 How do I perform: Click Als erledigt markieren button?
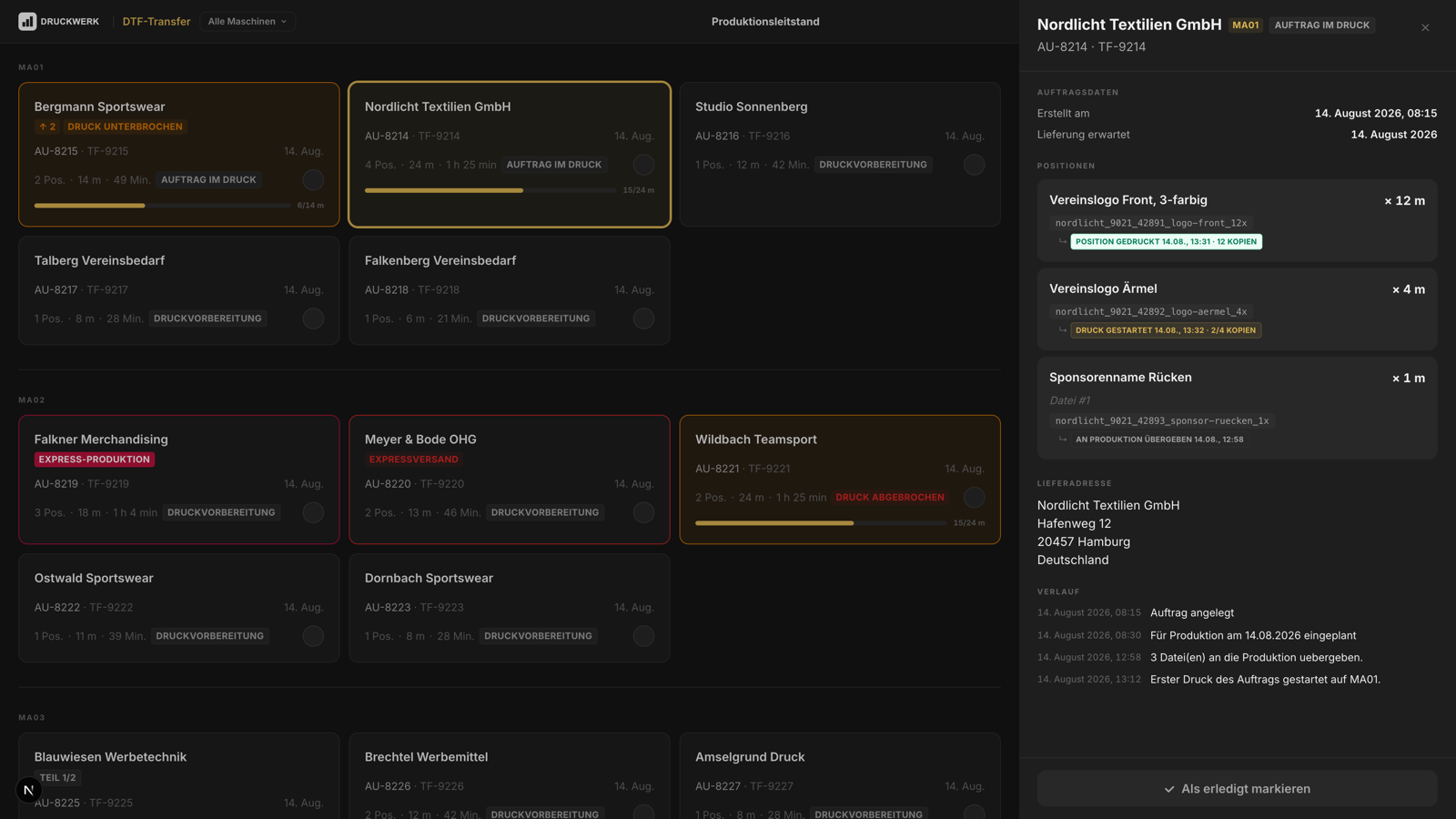[1237, 789]
